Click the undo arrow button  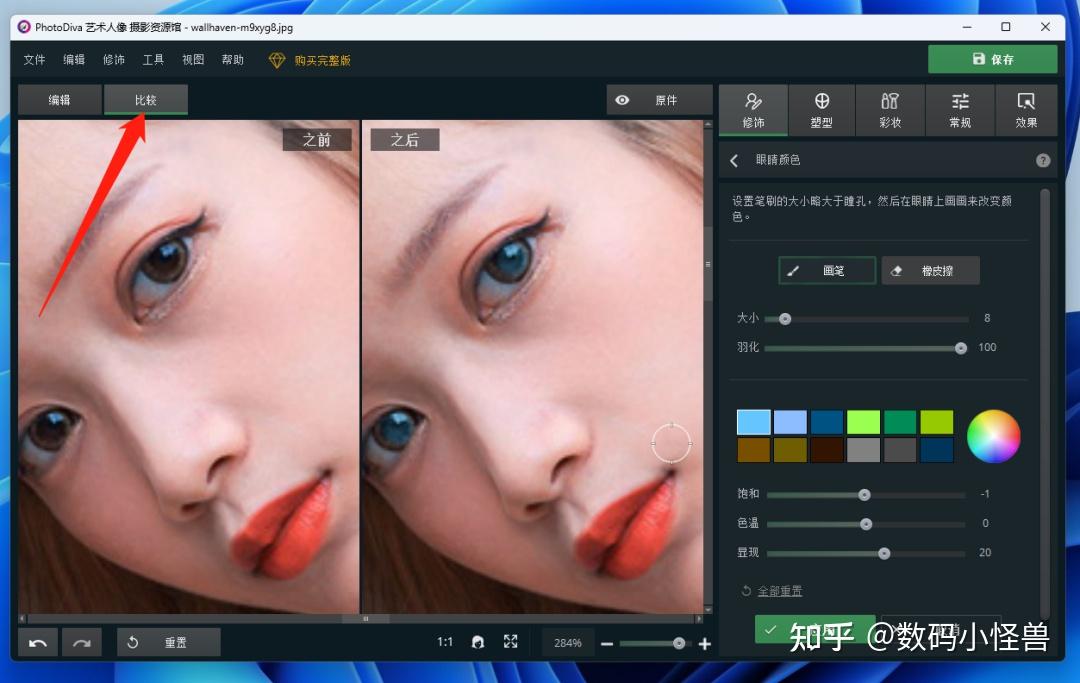38,642
